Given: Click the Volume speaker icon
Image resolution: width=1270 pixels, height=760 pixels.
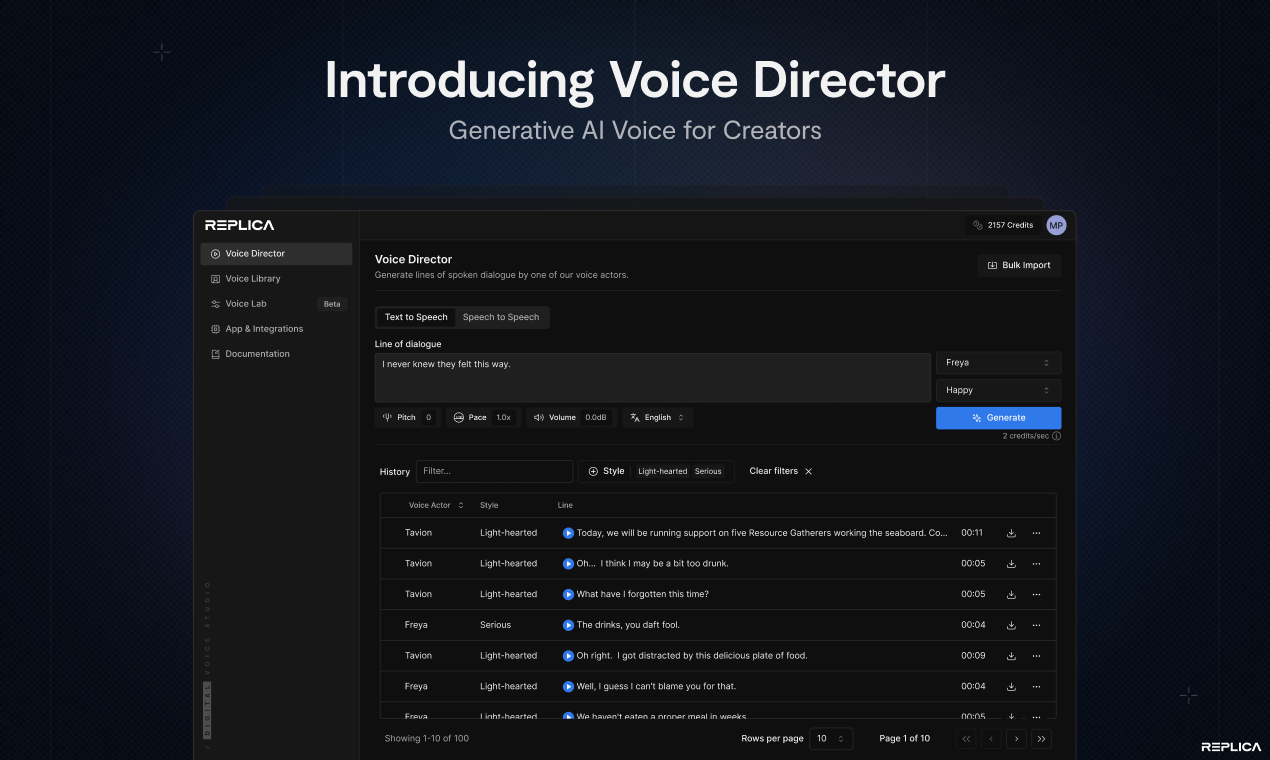Looking at the screenshot, I should pyautogui.click(x=537, y=417).
